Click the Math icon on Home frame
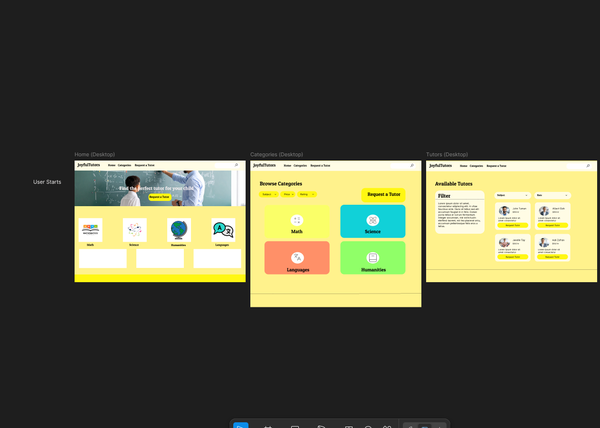The height and width of the screenshot is (428, 600). coord(90,229)
